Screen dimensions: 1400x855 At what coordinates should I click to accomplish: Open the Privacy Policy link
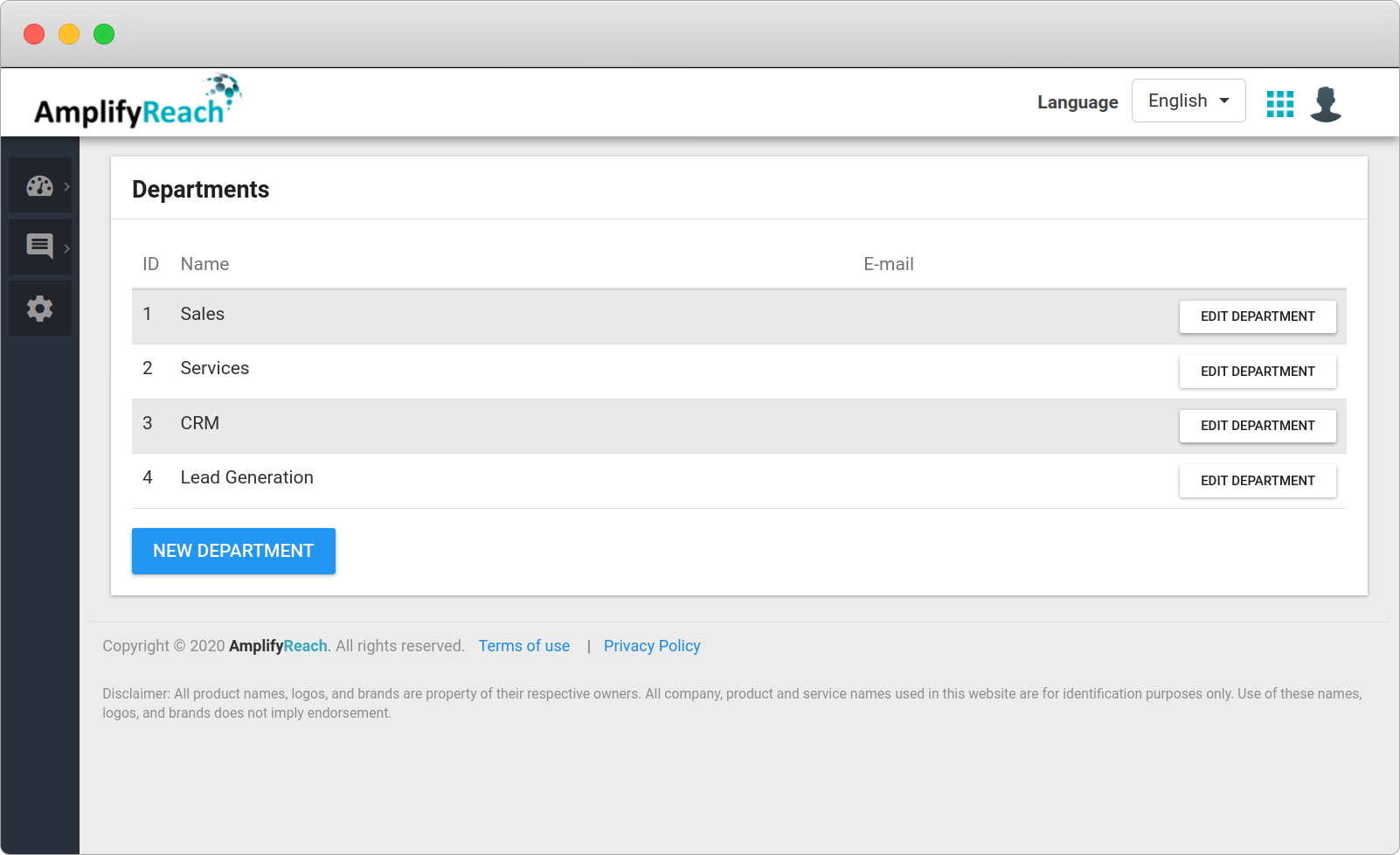[652, 646]
